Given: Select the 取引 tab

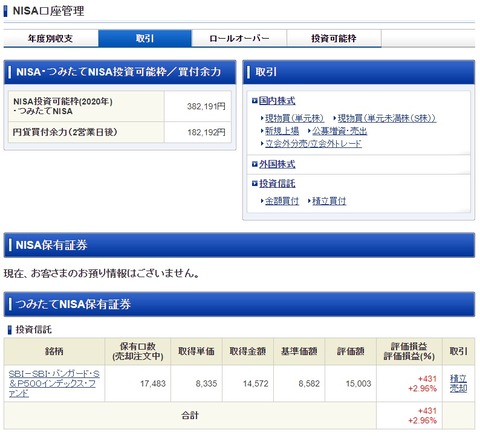Looking at the screenshot, I should pyautogui.click(x=145, y=38).
